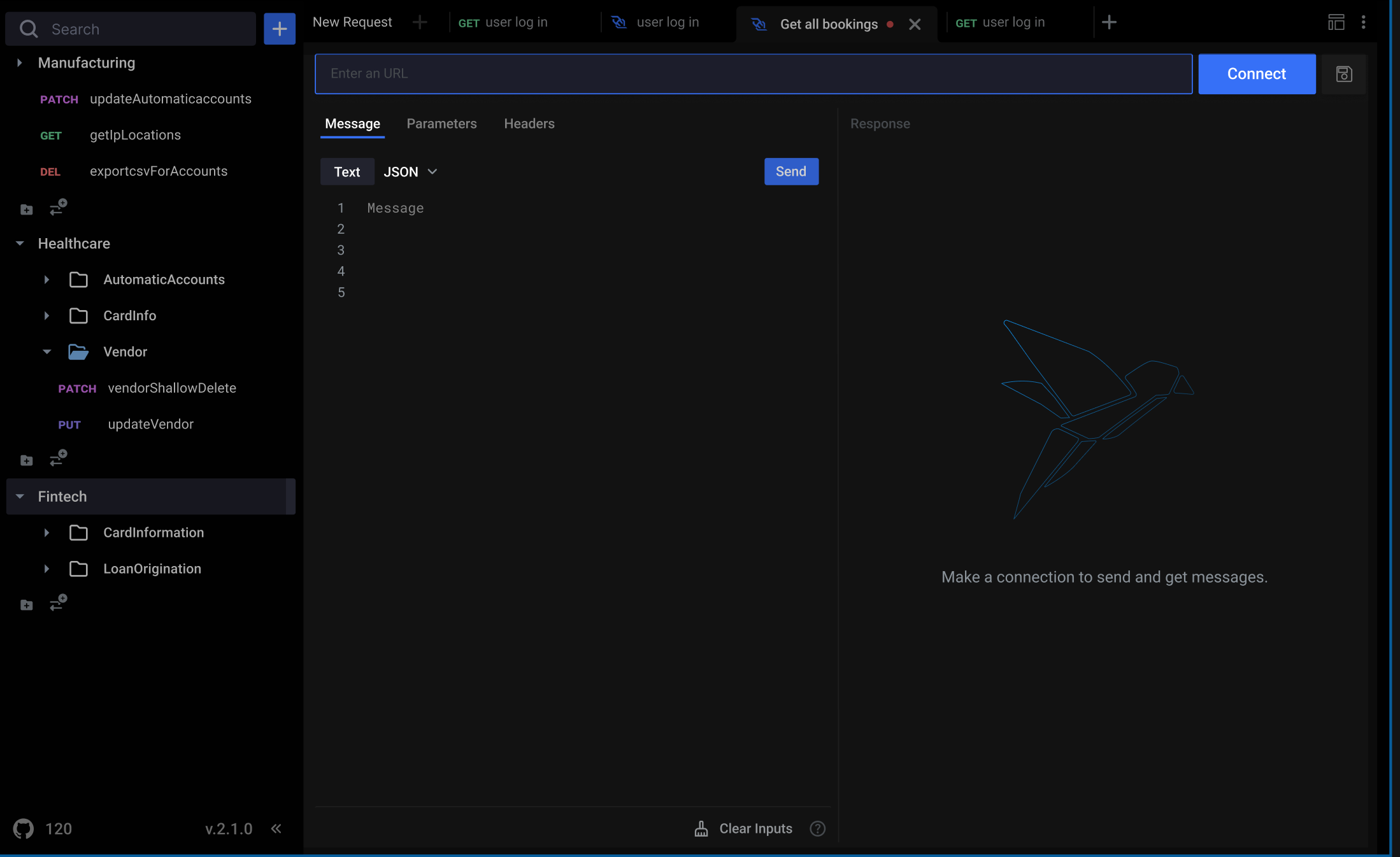Click the environment switcher icon in Manufacturing
Image resolution: width=1400 pixels, height=857 pixels.
[58, 207]
